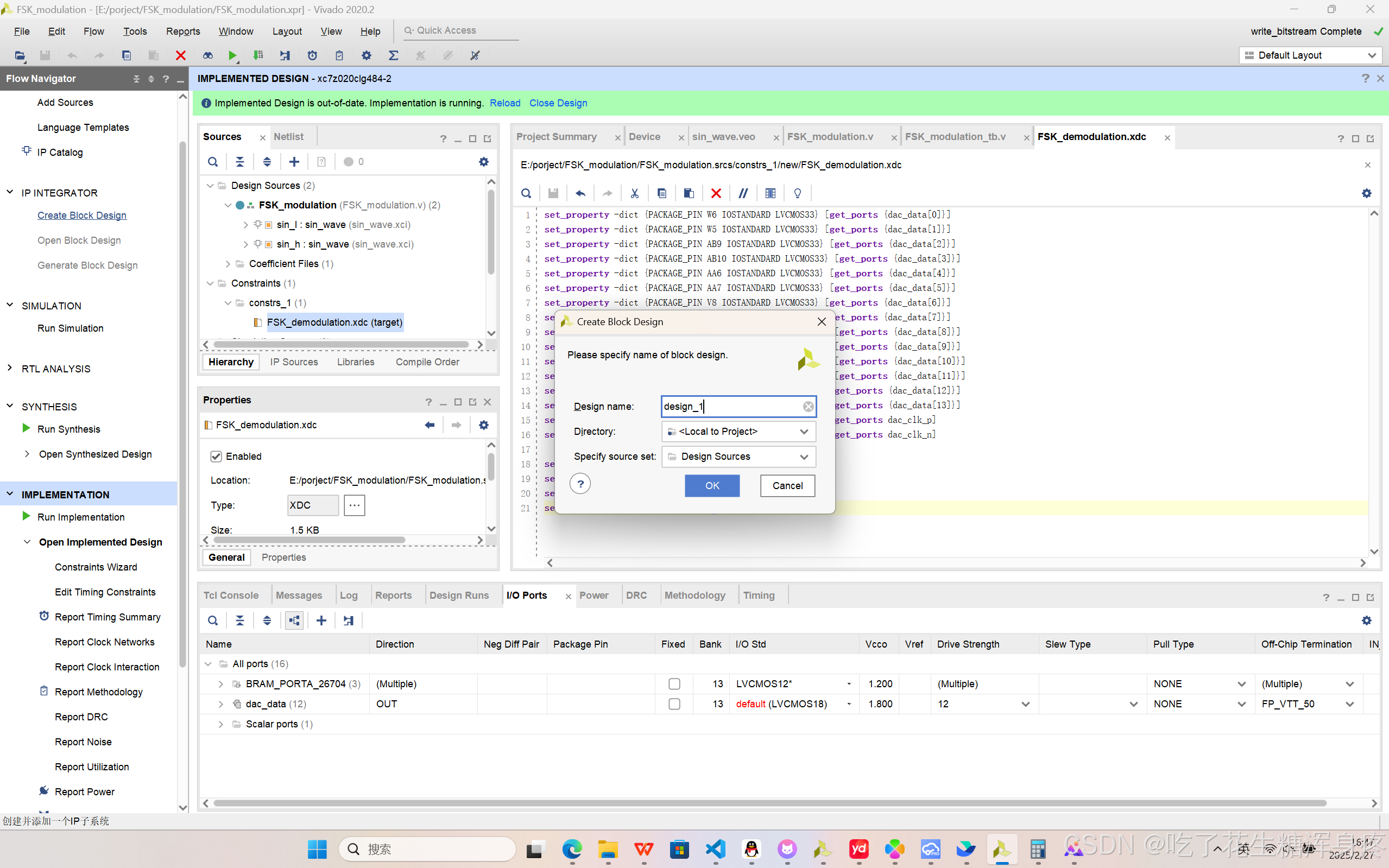Expand the Coefficient Files folder
This screenshot has height=868, width=1389.
(228, 263)
